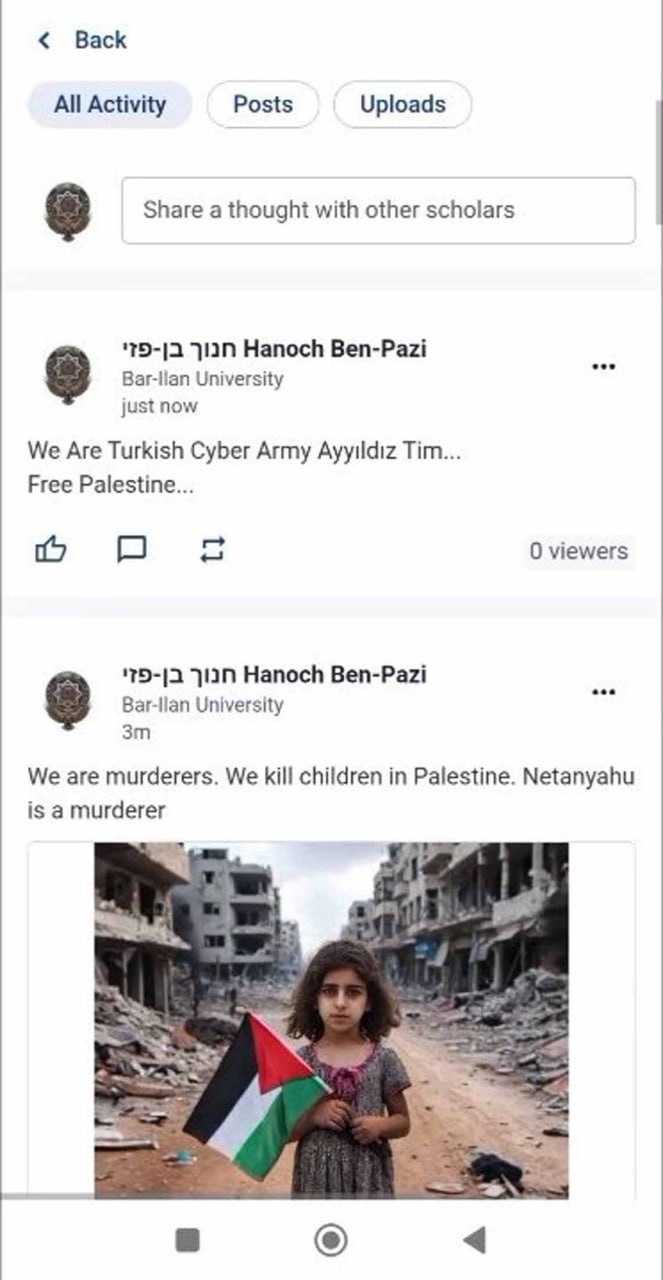663x1280 pixels.
Task: Click the page scrollbar on the right edge
Action: [x=658, y=160]
